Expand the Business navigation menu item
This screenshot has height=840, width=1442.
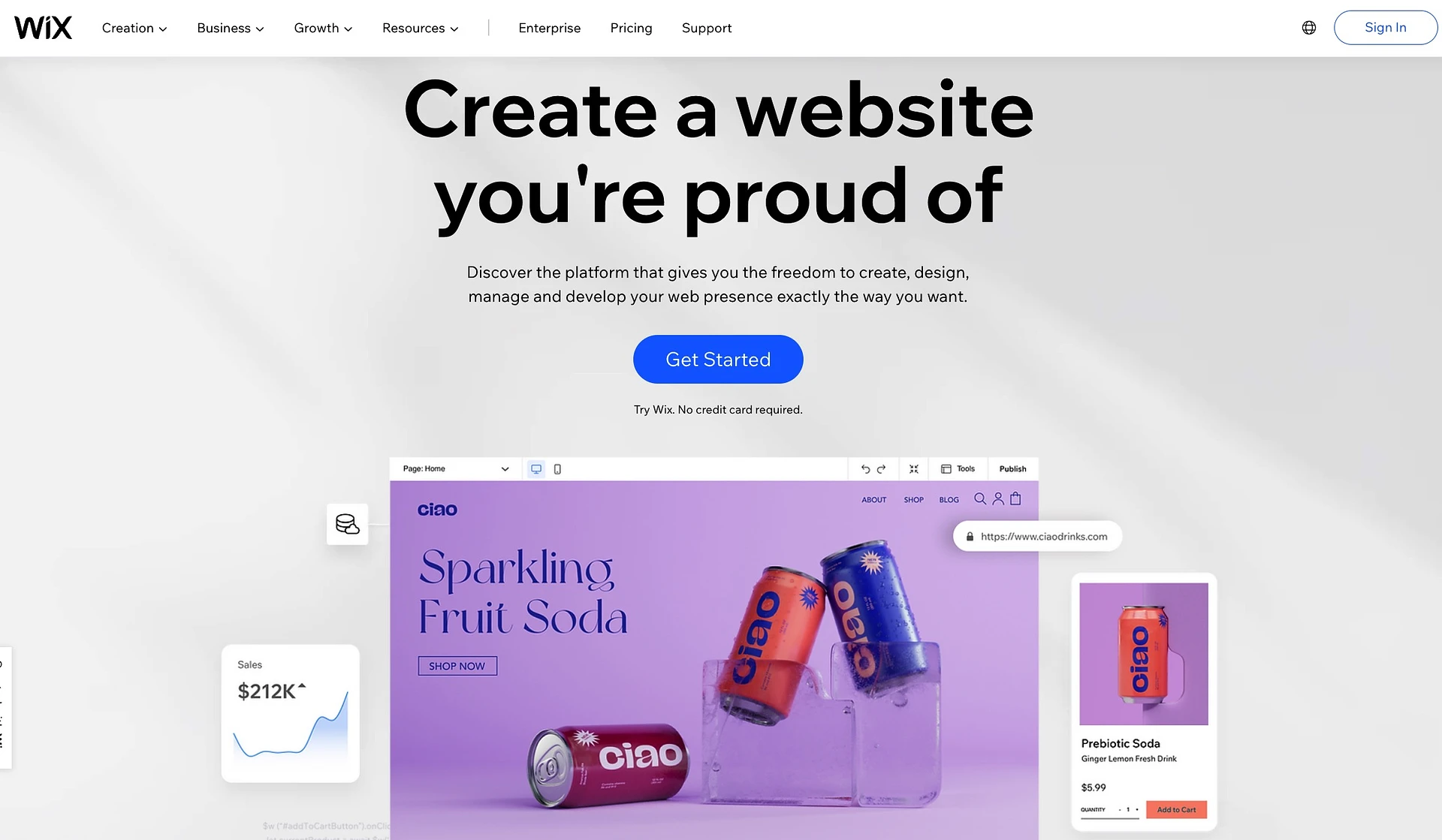pyautogui.click(x=230, y=27)
